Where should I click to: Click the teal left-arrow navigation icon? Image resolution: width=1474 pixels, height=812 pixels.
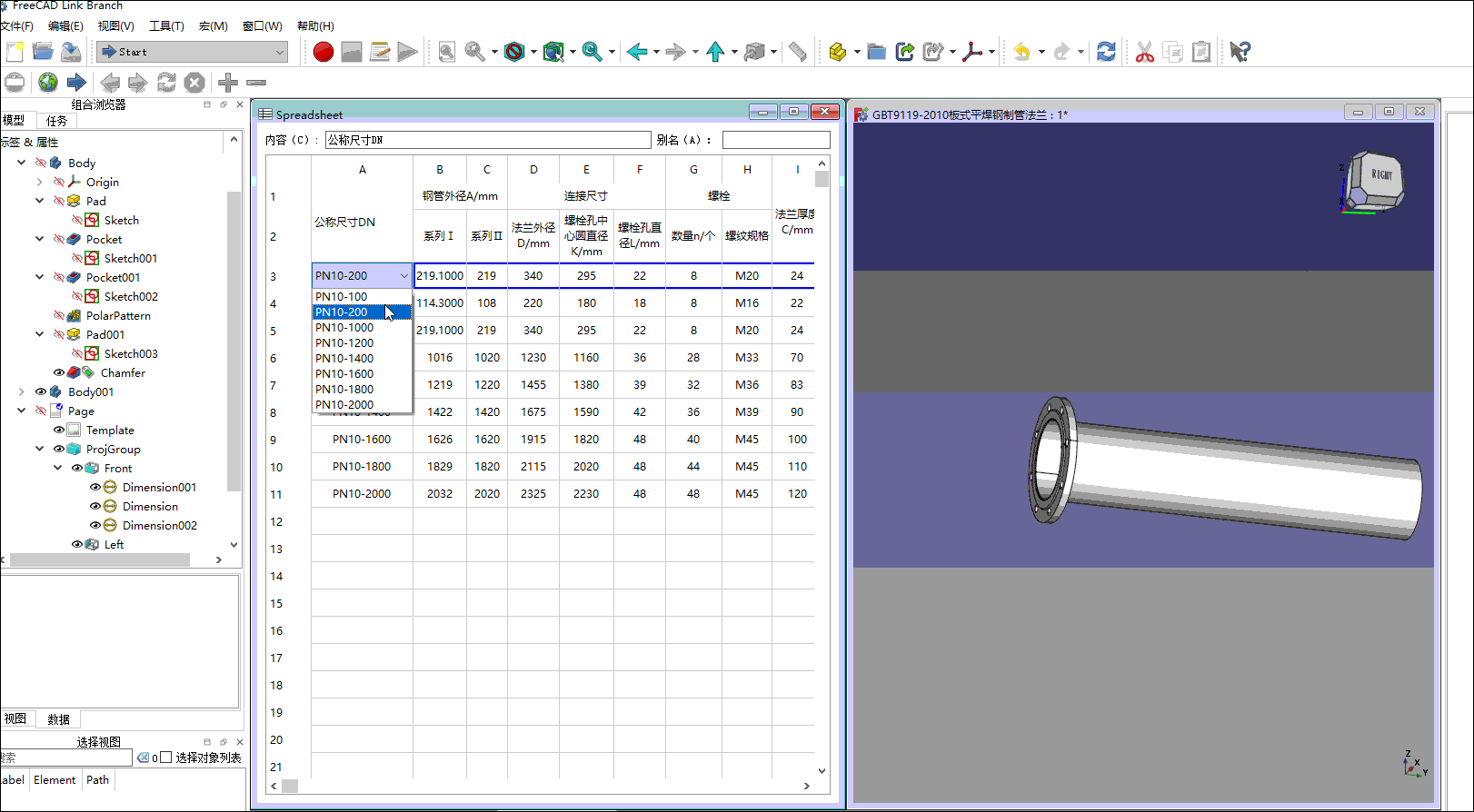pos(637,52)
